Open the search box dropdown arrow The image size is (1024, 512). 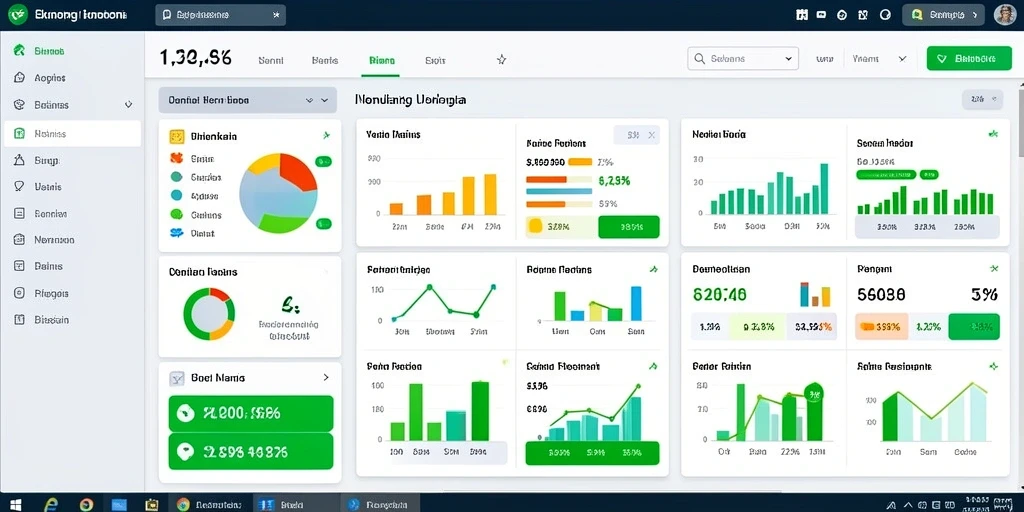point(787,59)
